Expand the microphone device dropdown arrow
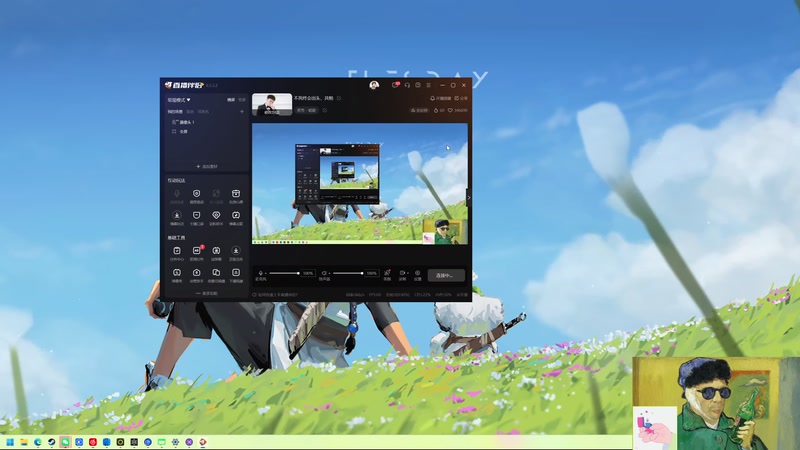This screenshot has height=450, width=800. (265, 273)
